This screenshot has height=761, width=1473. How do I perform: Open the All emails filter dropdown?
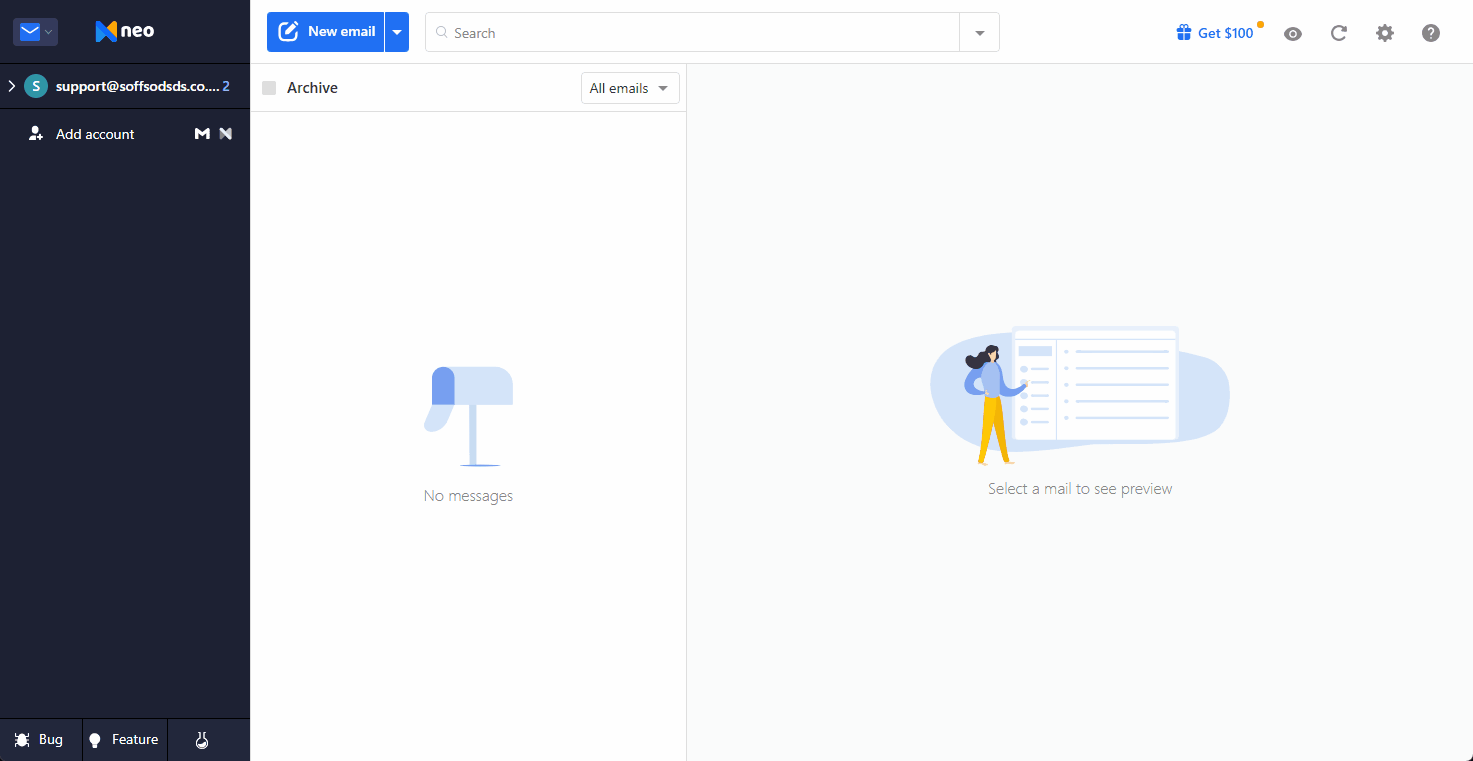click(x=630, y=88)
